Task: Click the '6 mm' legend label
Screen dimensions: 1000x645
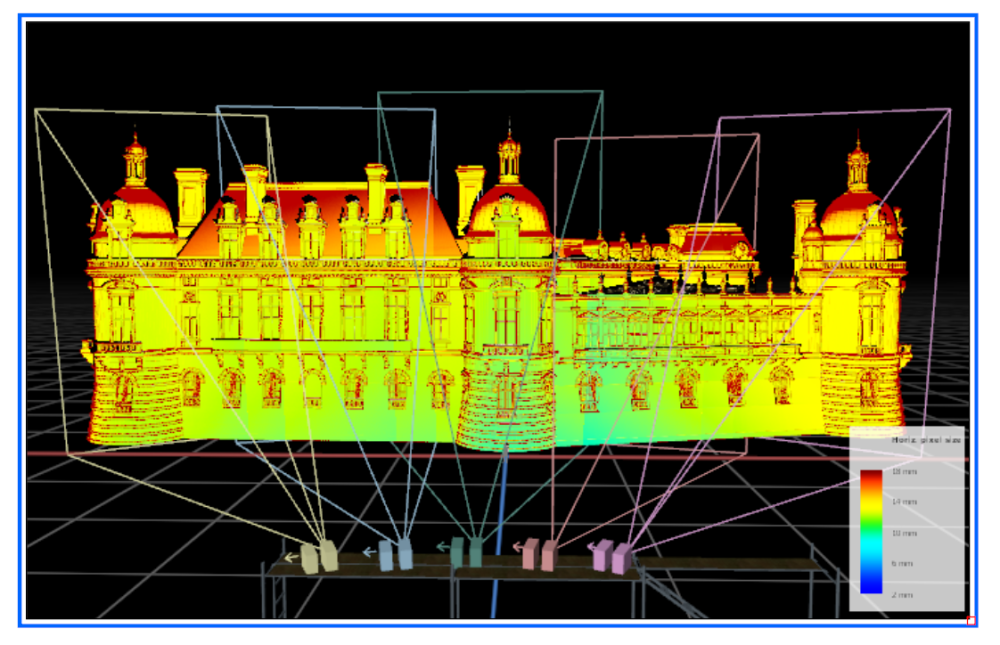Action: tap(902, 563)
